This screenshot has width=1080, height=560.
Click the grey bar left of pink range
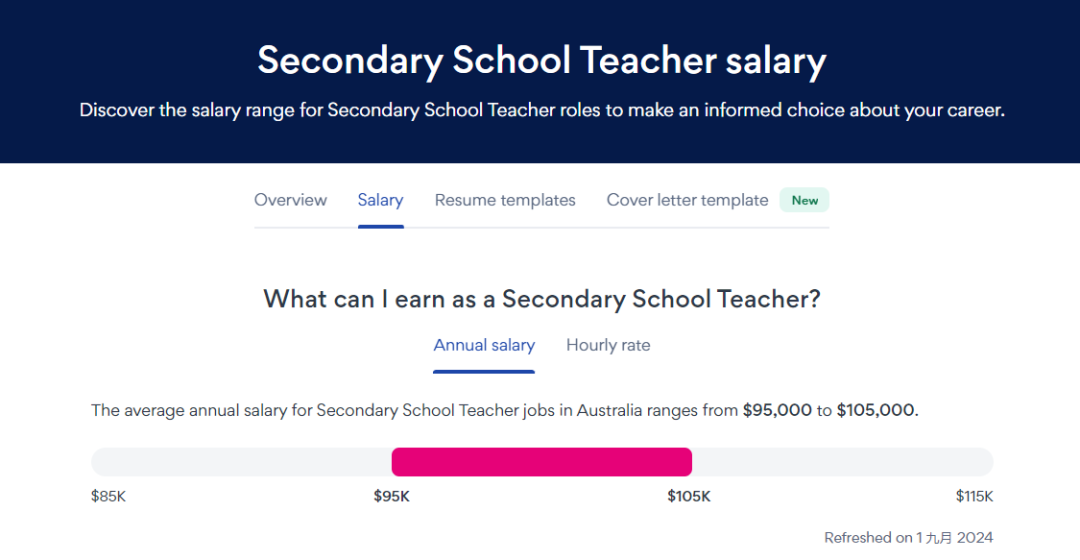pyautogui.click(x=240, y=462)
